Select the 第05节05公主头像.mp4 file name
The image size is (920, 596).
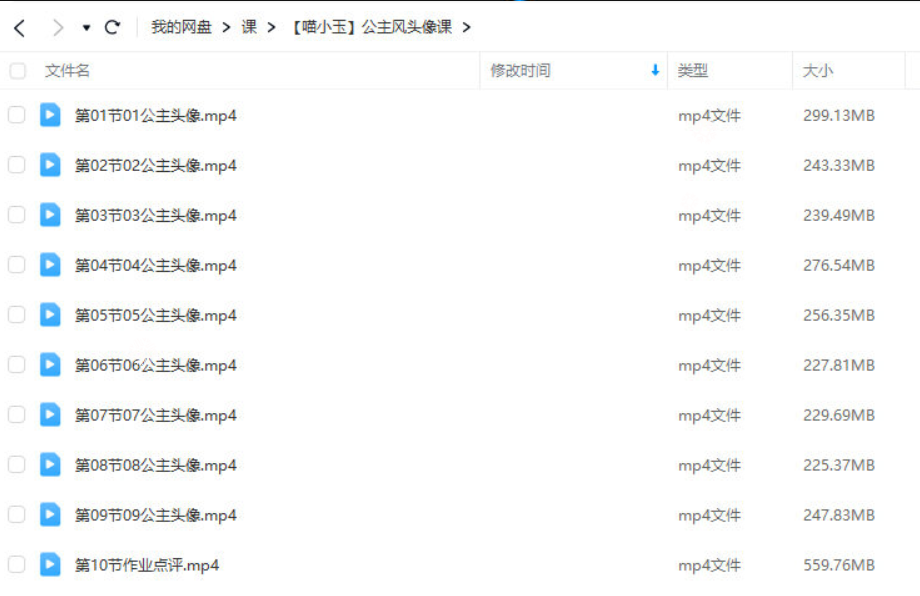(155, 316)
